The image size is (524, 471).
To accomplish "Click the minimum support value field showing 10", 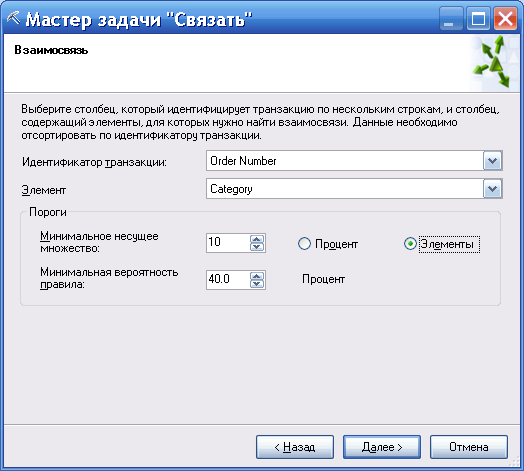I will pyautogui.click(x=228, y=243).
